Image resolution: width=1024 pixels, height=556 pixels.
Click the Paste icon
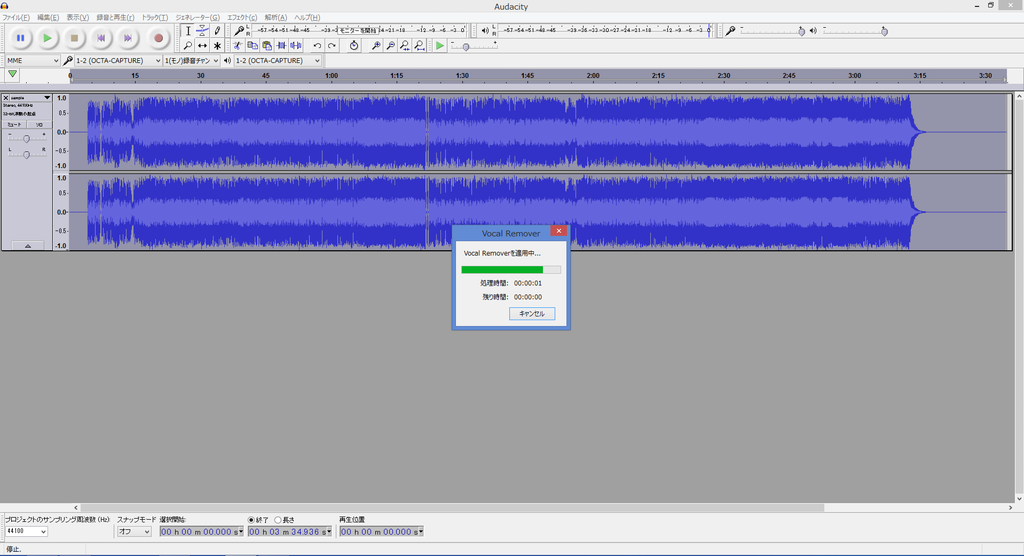(267, 46)
